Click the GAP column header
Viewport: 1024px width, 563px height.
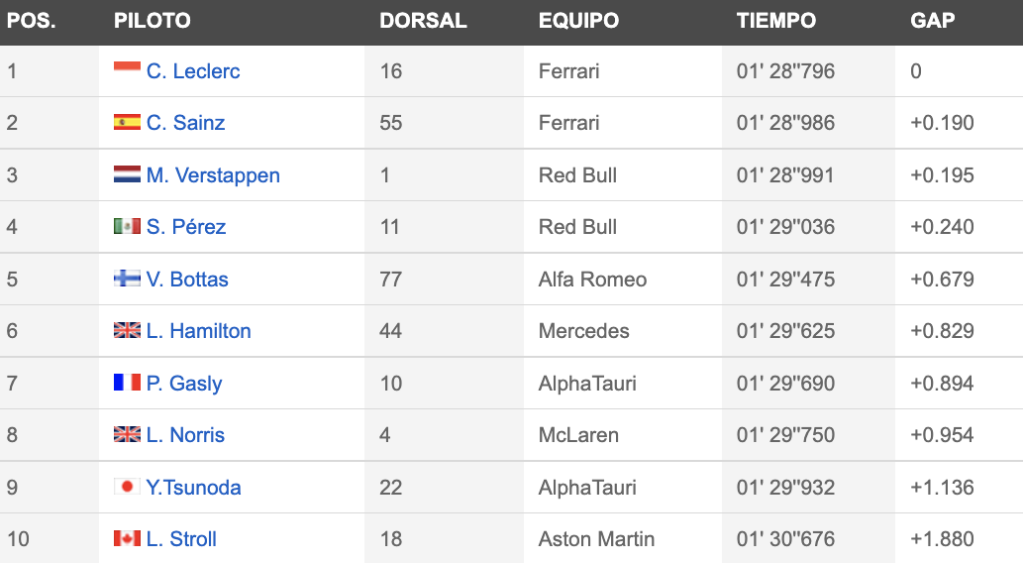tap(933, 20)
